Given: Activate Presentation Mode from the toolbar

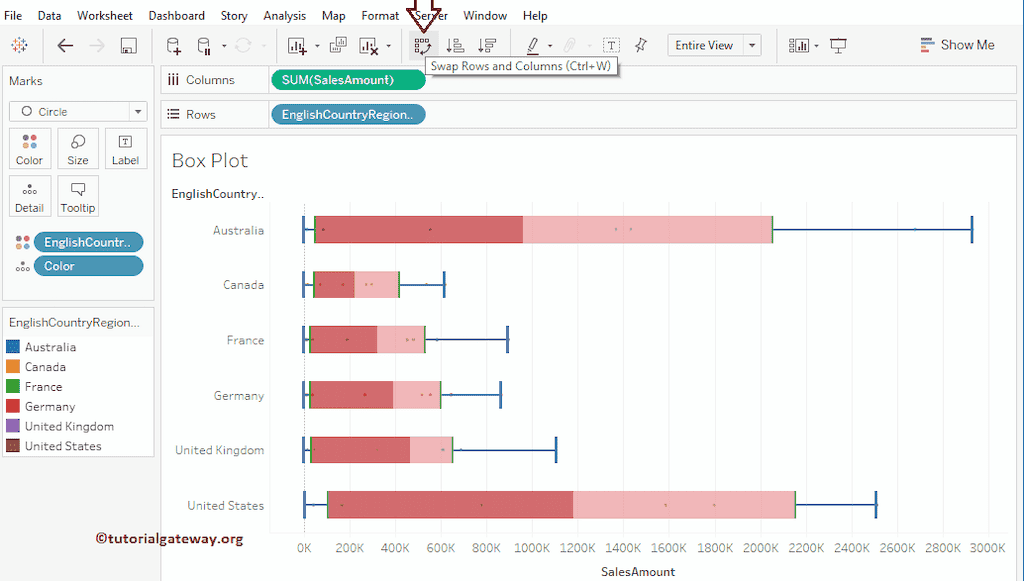Looking at the screenshot, I should [838, 45].
